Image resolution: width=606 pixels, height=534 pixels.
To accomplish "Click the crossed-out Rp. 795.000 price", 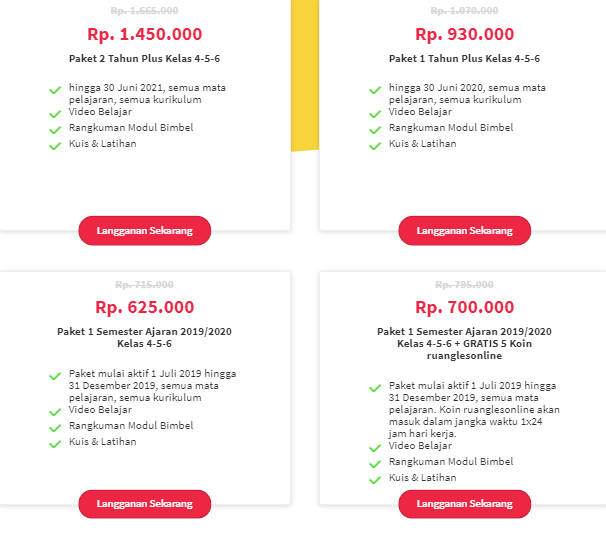I will click(x=464, y=285).
